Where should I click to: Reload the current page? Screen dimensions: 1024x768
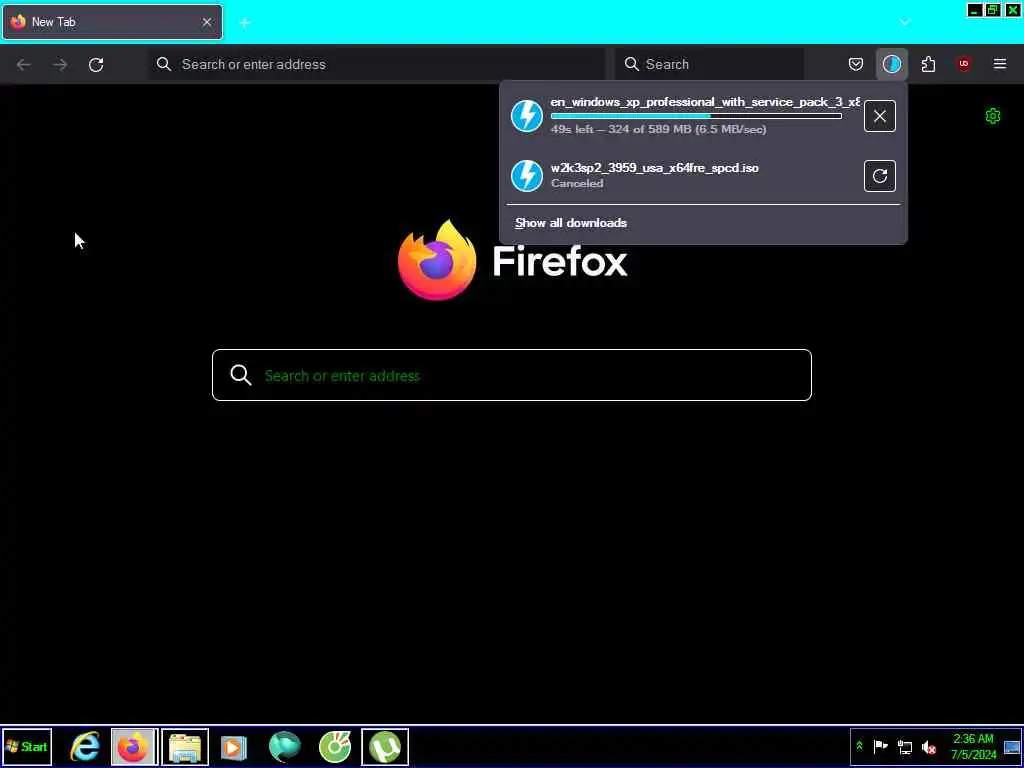[96, 64]
